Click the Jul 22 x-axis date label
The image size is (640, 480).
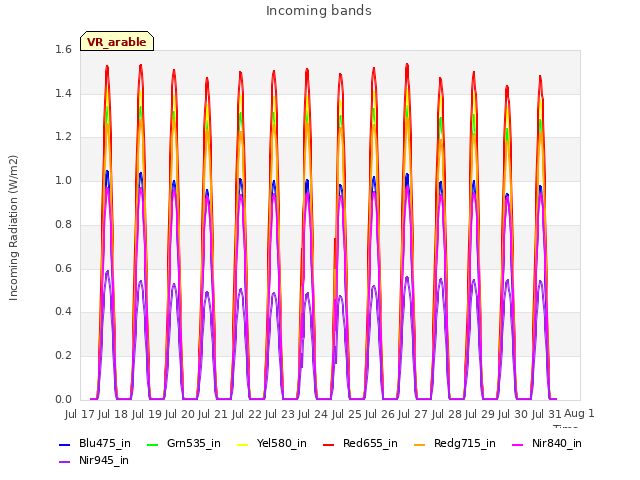pos(247,415)
